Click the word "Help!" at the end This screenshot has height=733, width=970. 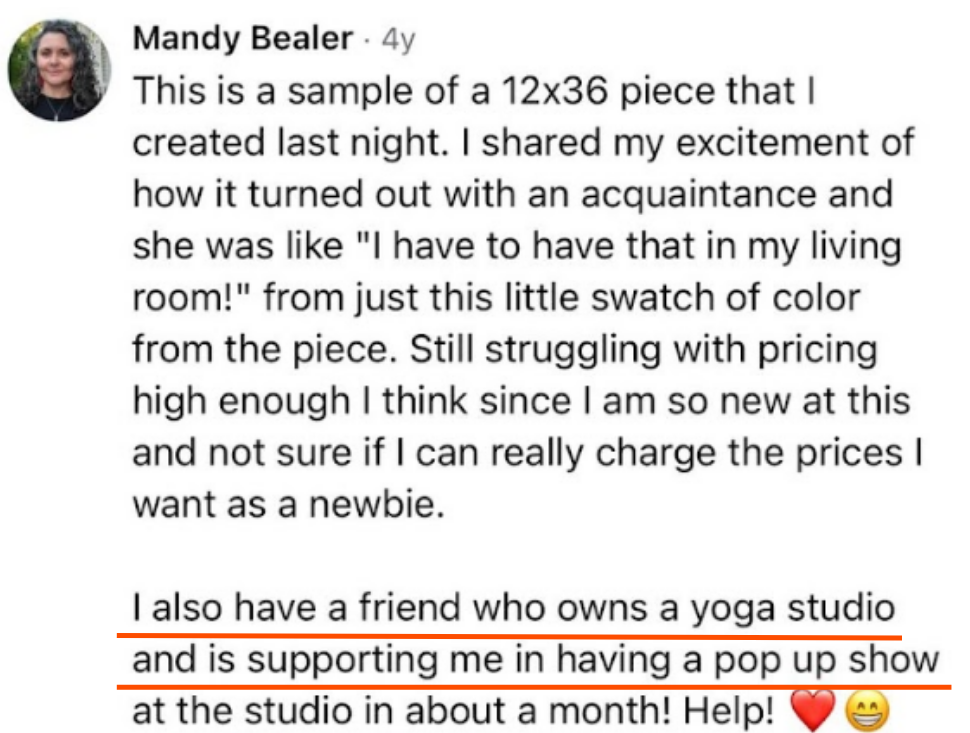point(729,711)
